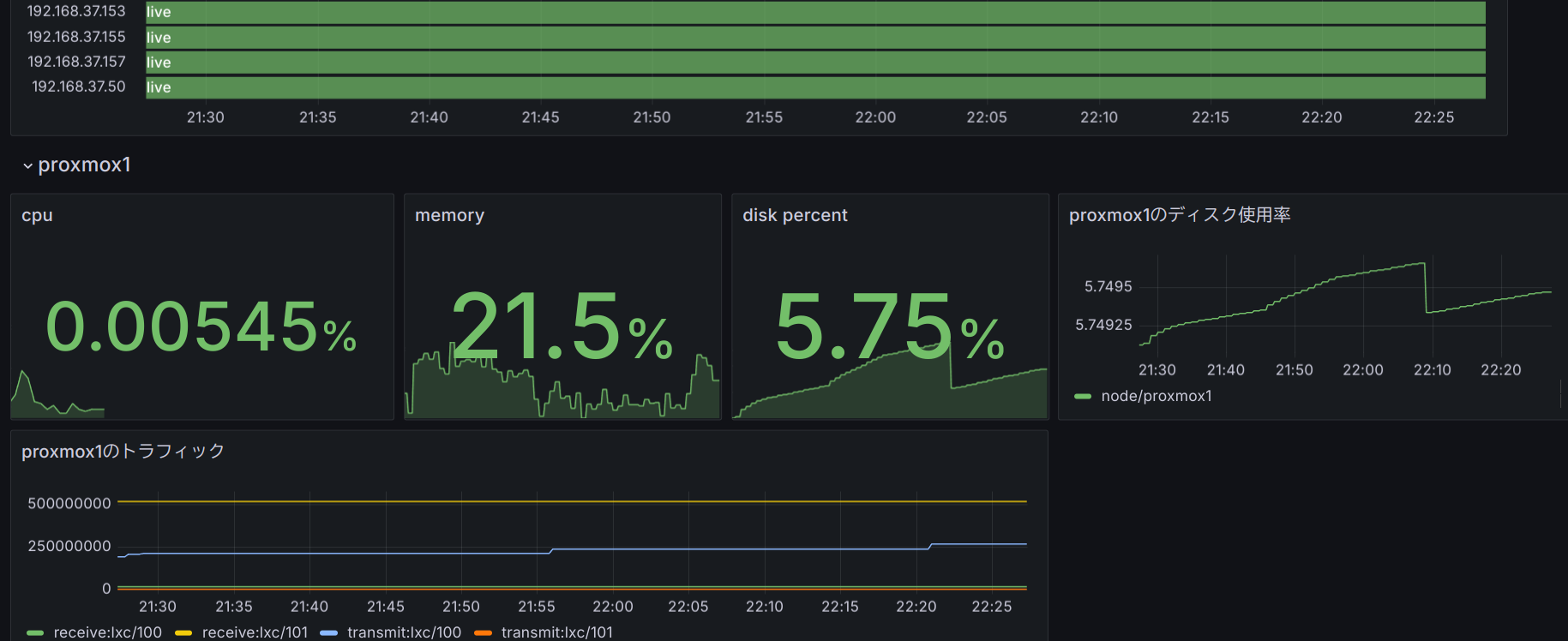The height and width of the screenshot is (641, 1568).
Task: Click the green node/proxmox1 color swatch
Action: click(x=1083, y=396)
